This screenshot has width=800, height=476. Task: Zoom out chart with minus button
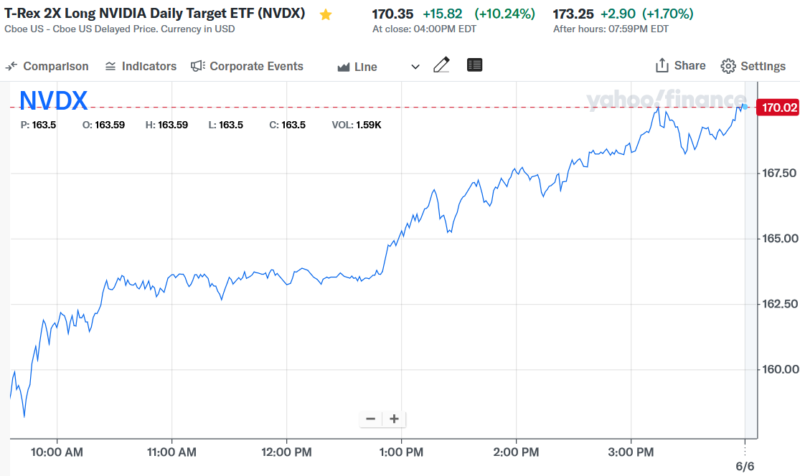(371, 419)
